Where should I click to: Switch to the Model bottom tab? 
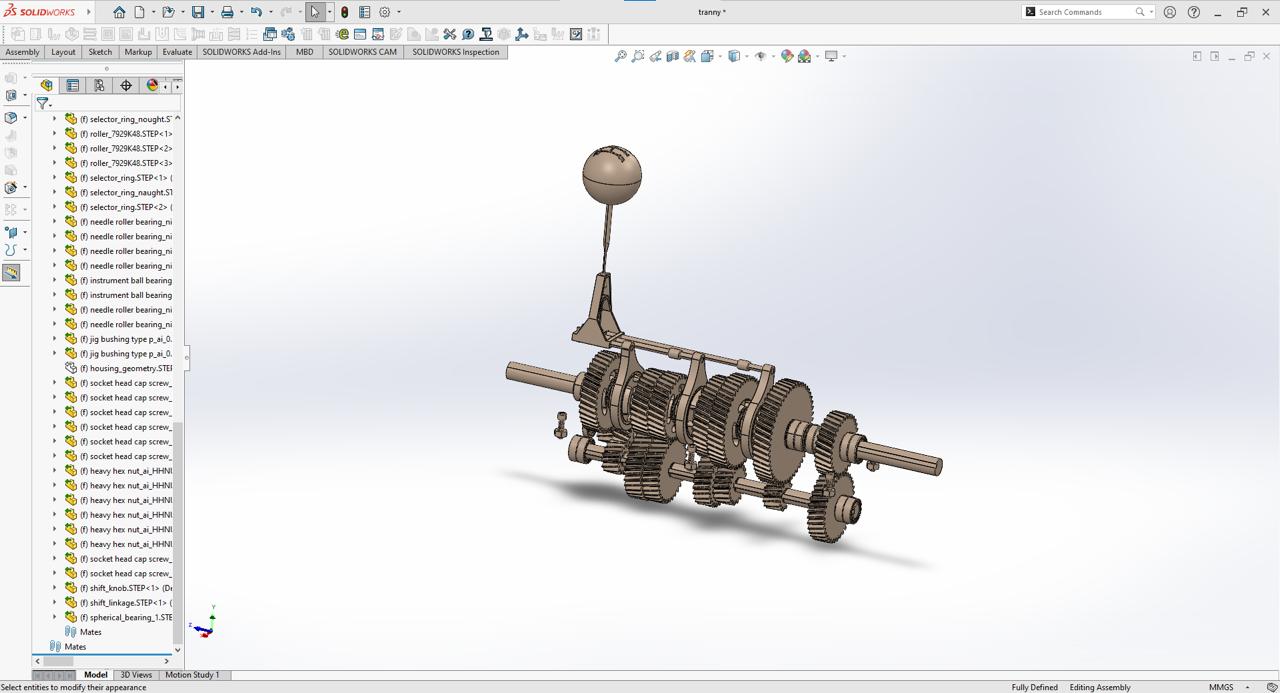coord(96,675)
